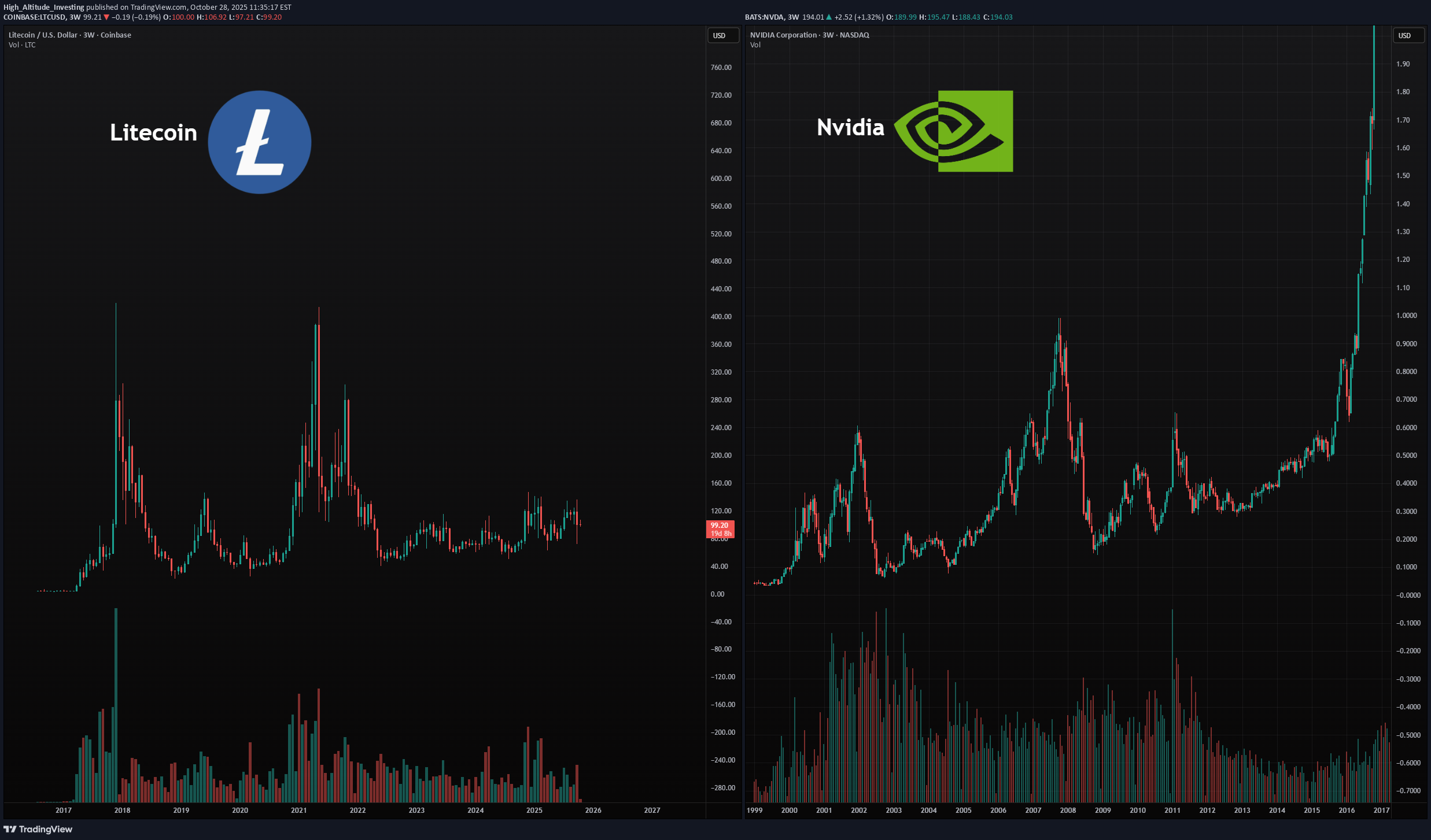This screenshot has width=1431, height=840.
Task: Click the High_Altitude_Investing author name
Action: (44, 8)
